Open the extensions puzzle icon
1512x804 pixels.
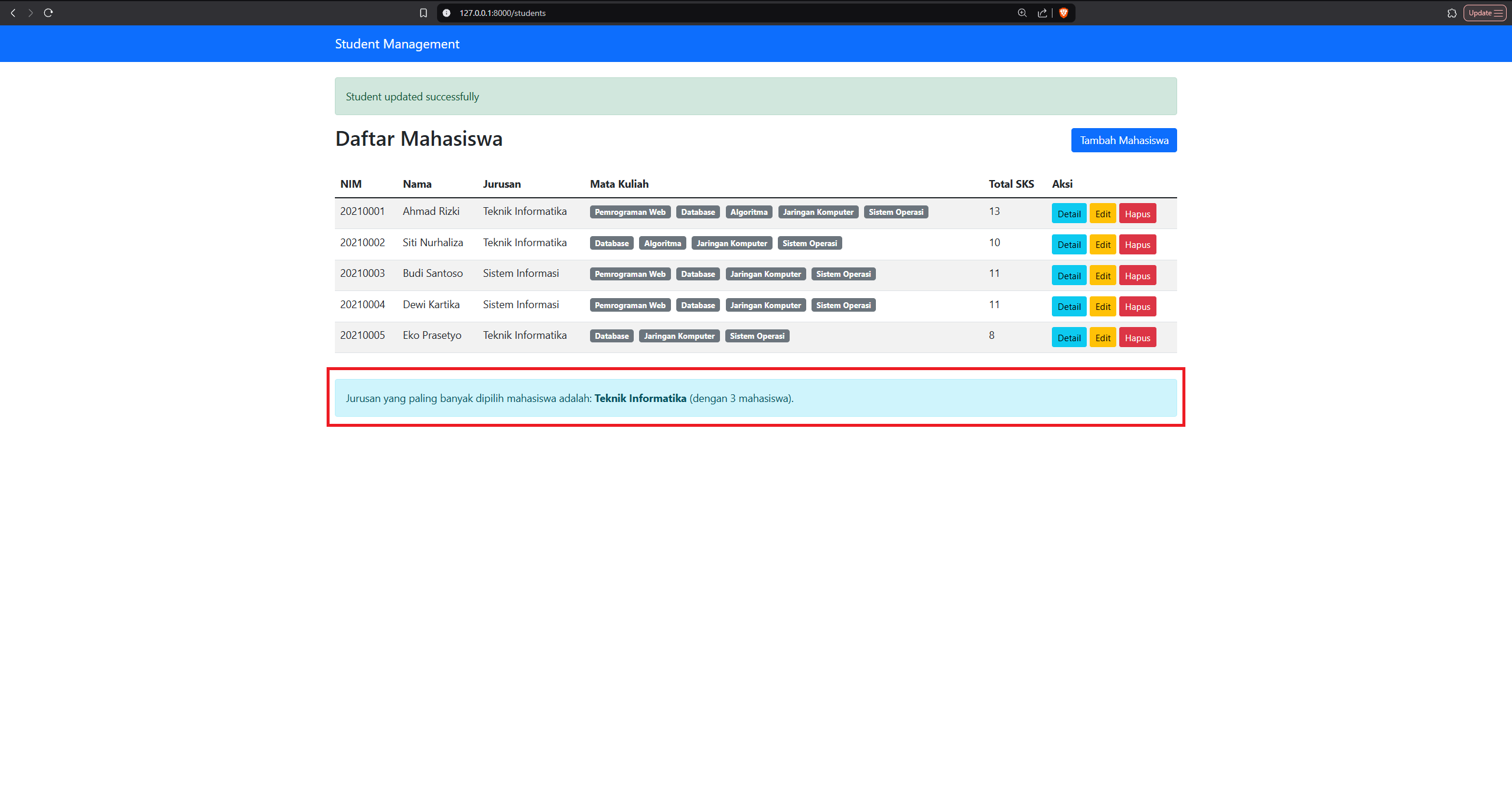click(x=1452, y=13)
